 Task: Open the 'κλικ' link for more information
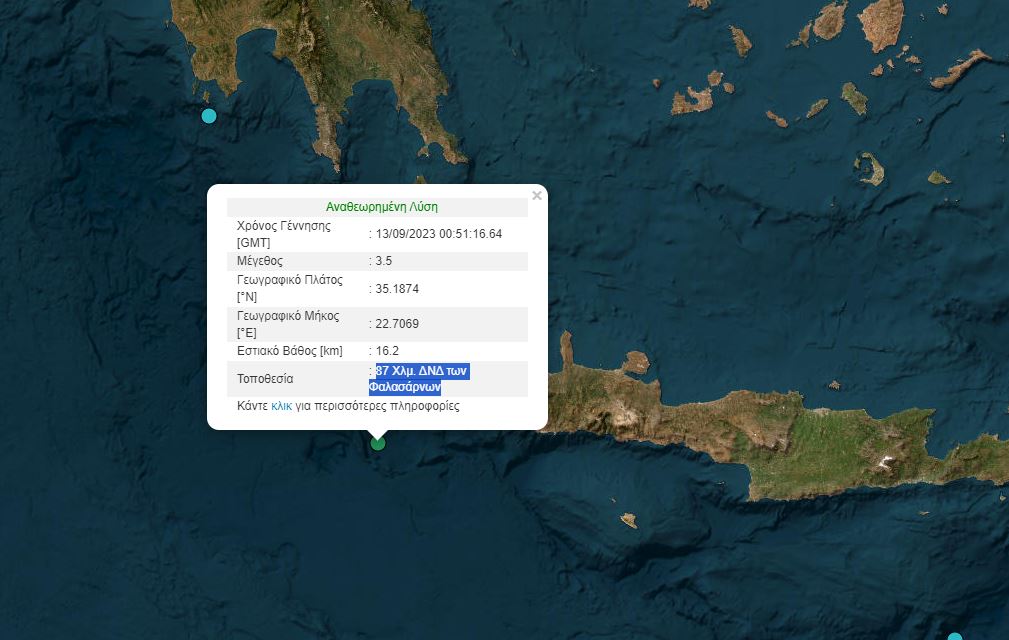pos(281,406)
